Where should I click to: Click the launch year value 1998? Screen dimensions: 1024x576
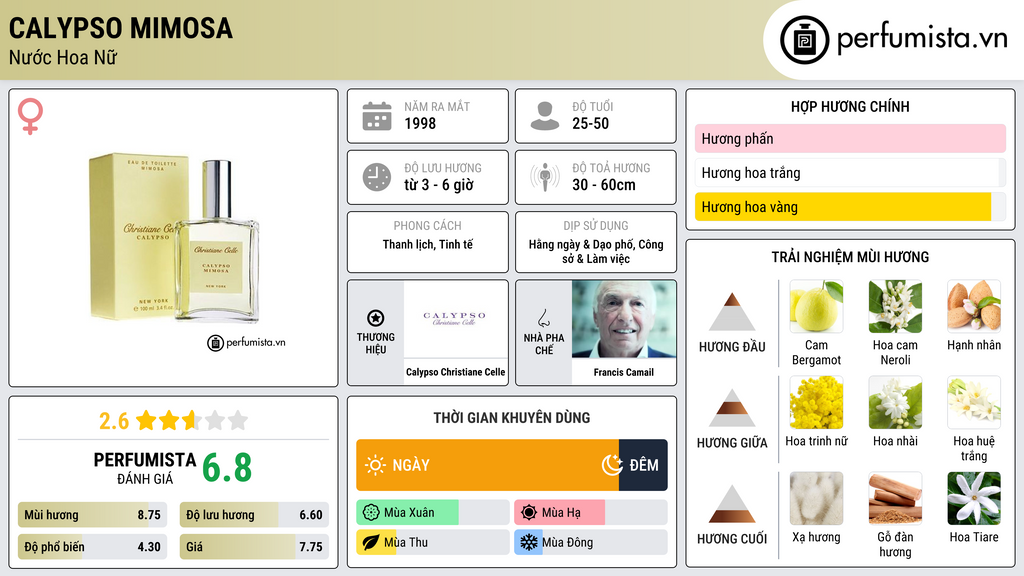coord(420,123)
